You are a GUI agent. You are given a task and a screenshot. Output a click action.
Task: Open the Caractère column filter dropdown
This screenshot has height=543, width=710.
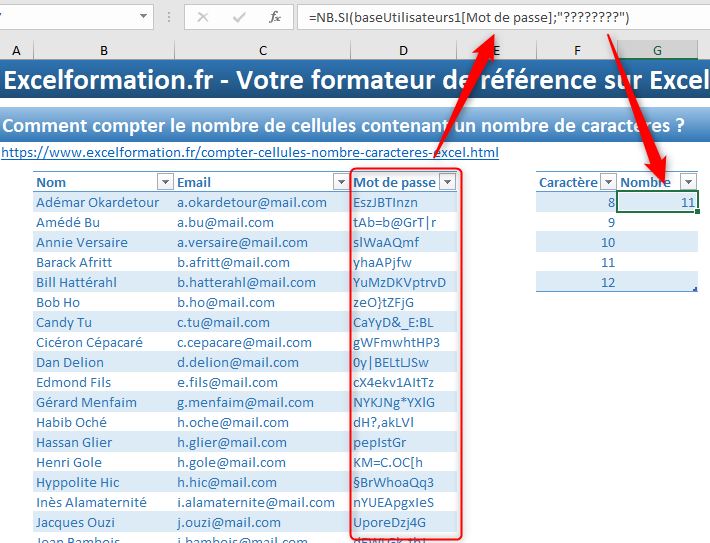click(x=607, y=182)
